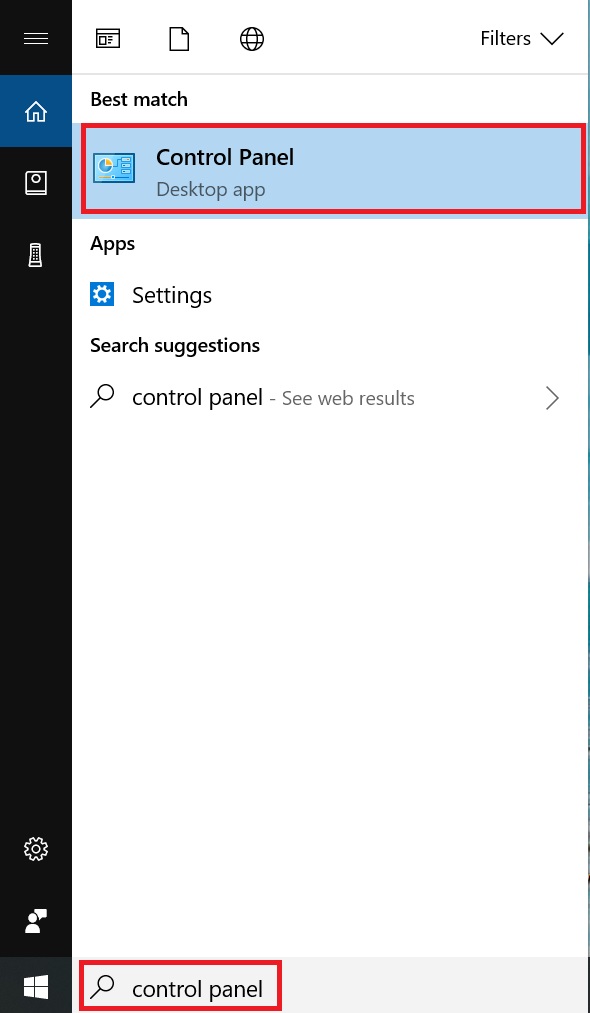The height and width of the screenshot is (1013, 590).
Task: Open the Filters dropdown
Action: 522,39
